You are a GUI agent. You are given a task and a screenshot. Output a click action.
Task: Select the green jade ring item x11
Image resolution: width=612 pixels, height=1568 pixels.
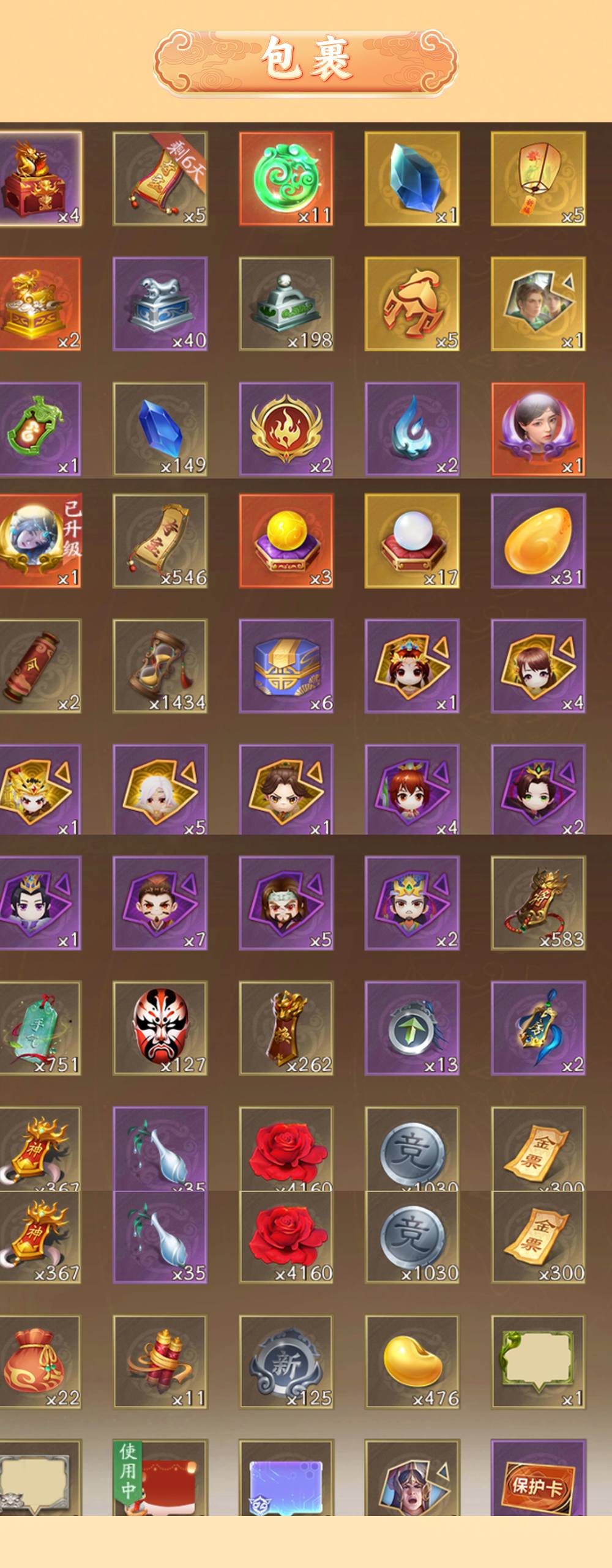[286, 179]
